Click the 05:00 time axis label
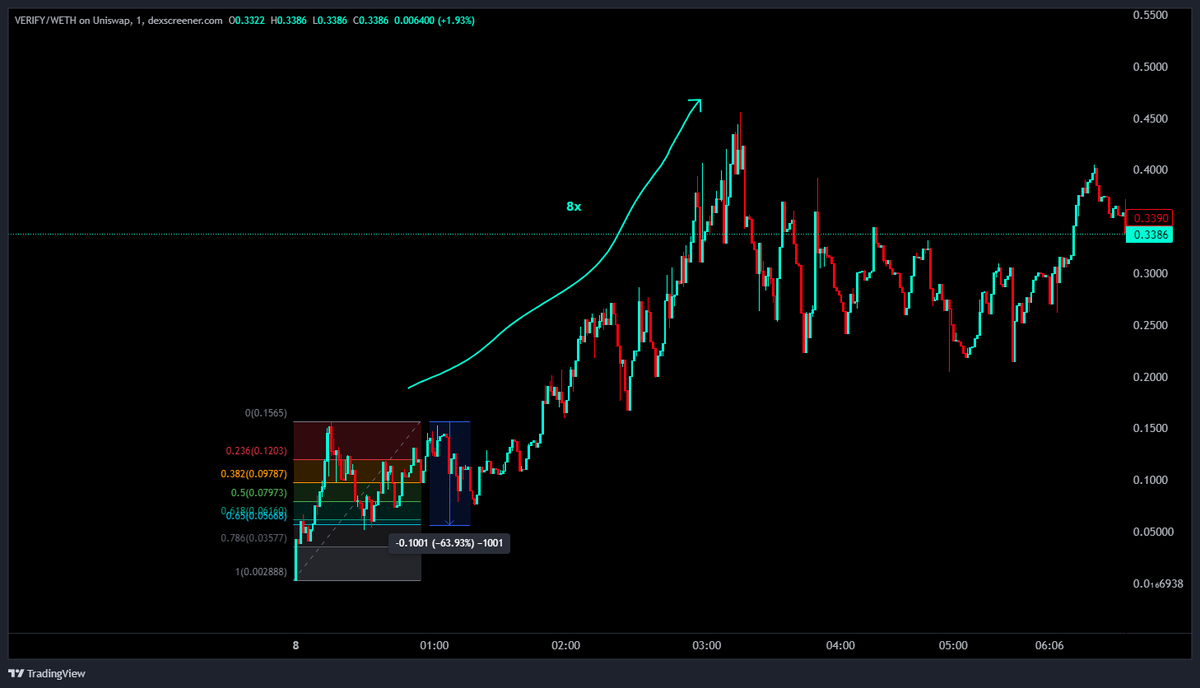The width and height of the screenshot is (1200, 688). [954, 646]
